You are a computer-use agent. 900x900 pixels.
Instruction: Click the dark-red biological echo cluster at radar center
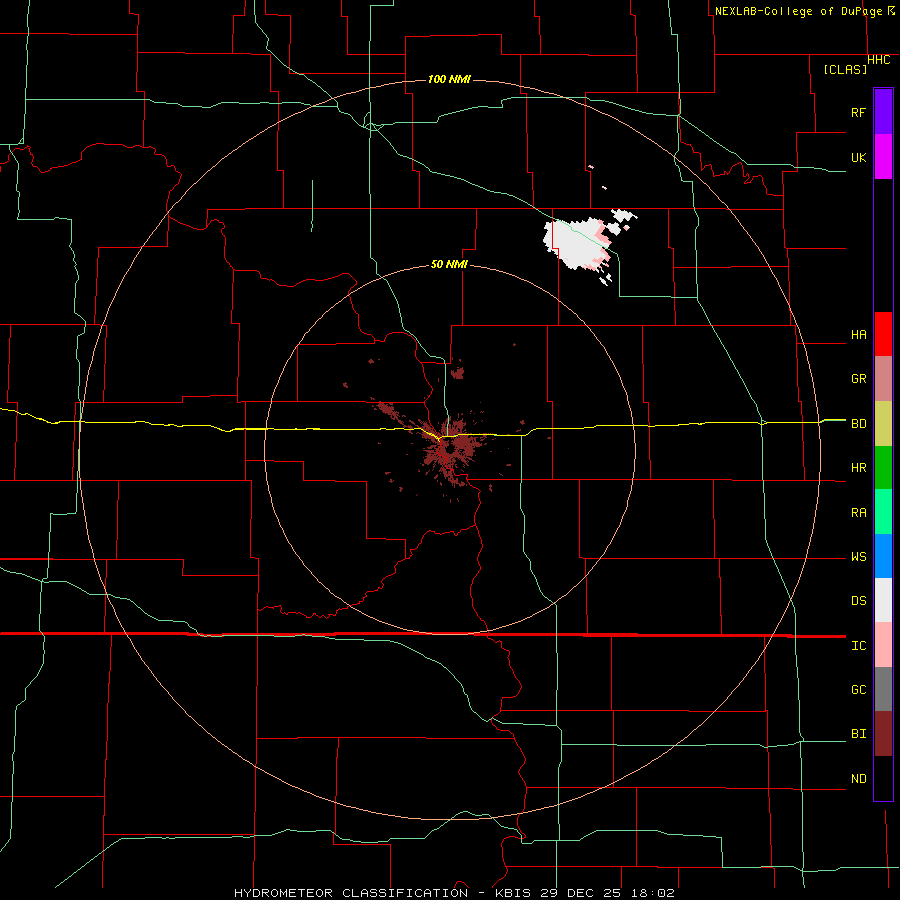click(451, 451)
